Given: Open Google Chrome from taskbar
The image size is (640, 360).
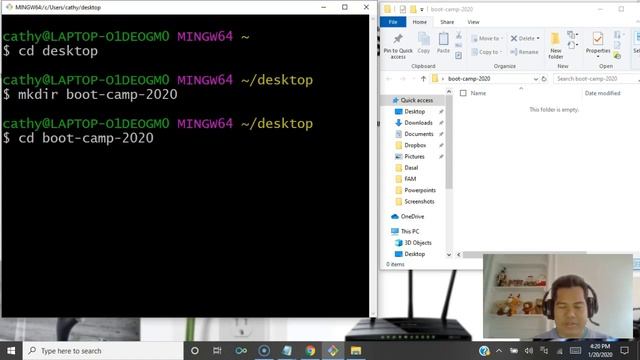Looking at the screenshot, I should [310, 351].
